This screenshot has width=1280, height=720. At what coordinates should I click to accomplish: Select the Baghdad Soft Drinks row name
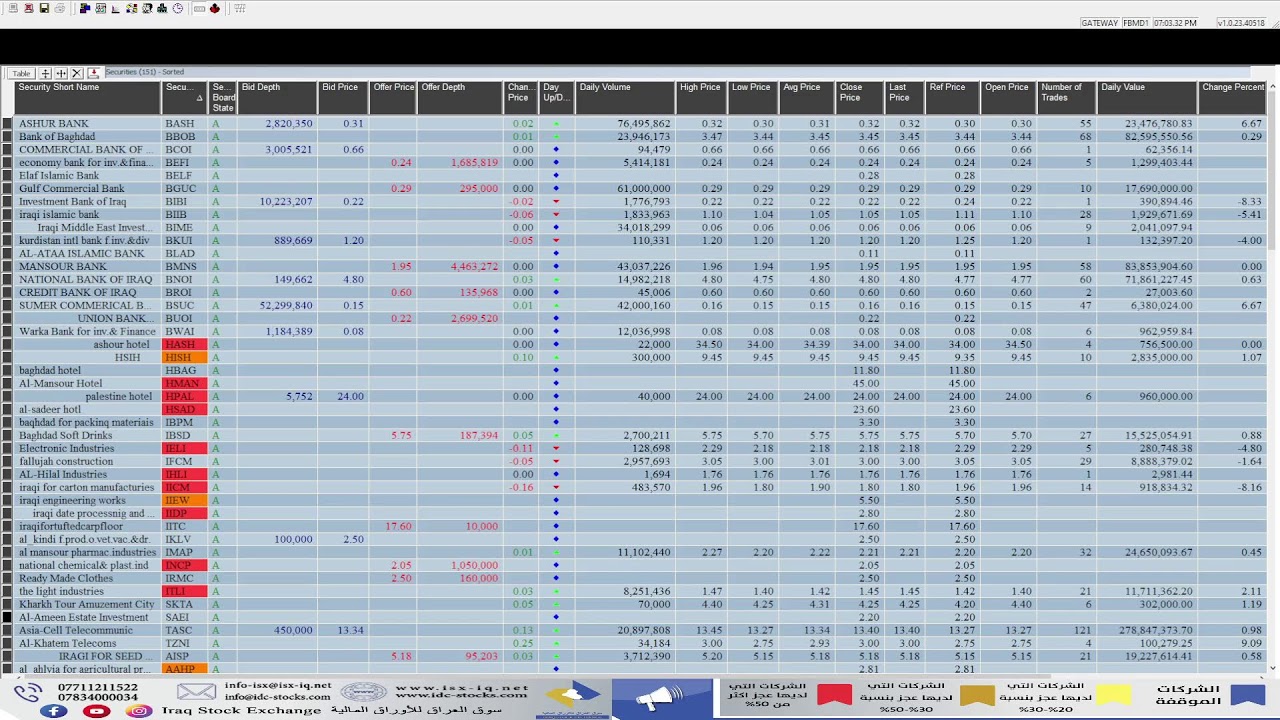point(66,436)
